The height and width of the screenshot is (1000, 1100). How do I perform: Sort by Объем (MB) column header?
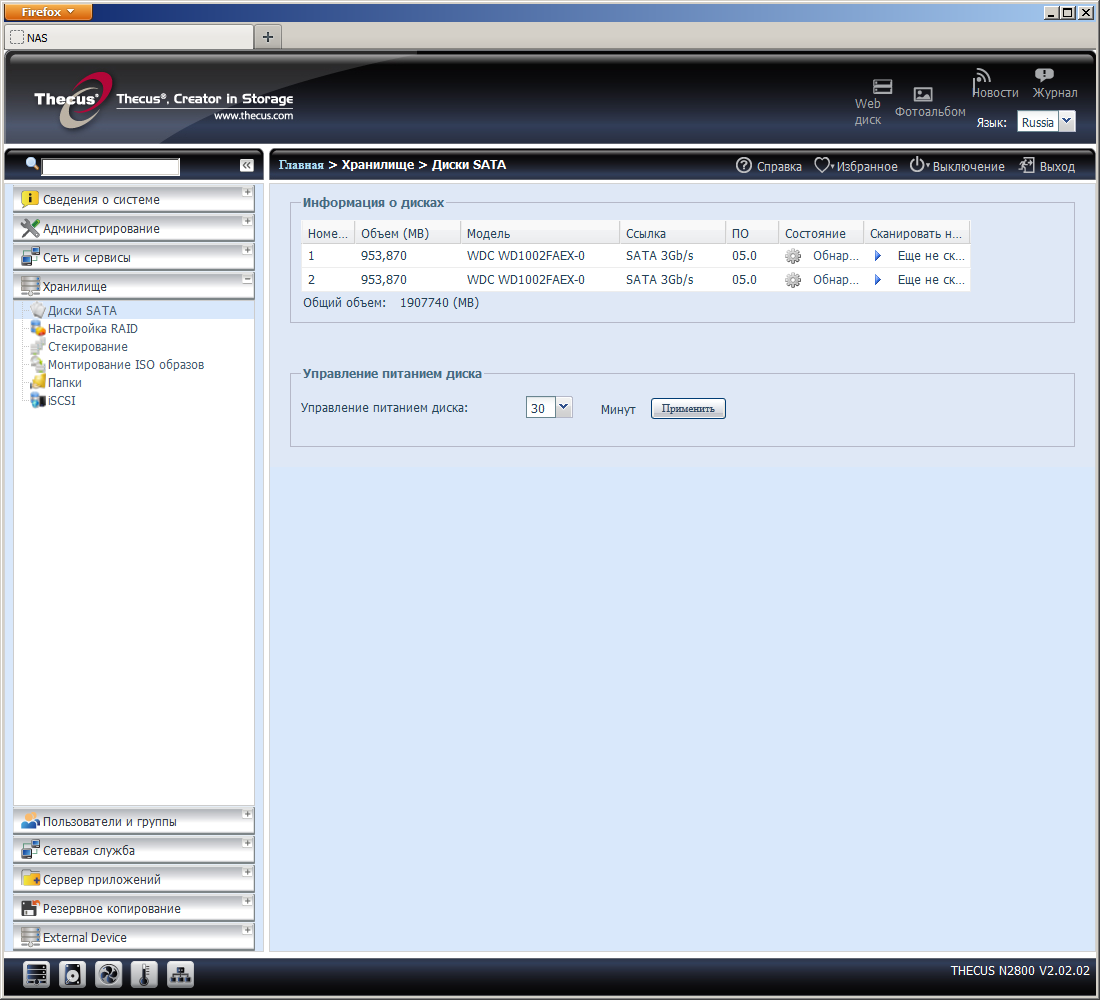point(408,234)
